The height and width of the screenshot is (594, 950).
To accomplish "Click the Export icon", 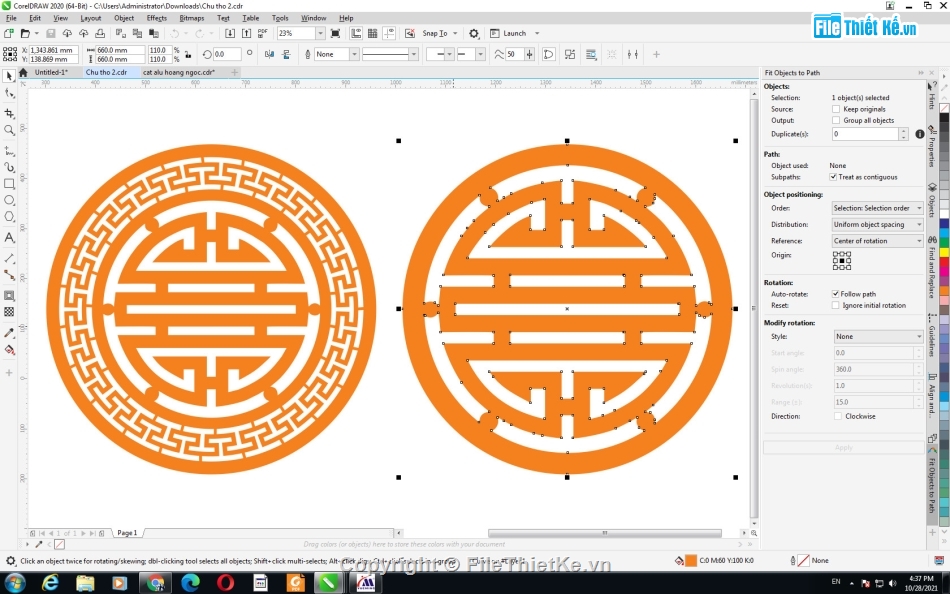I will point(247,33).
